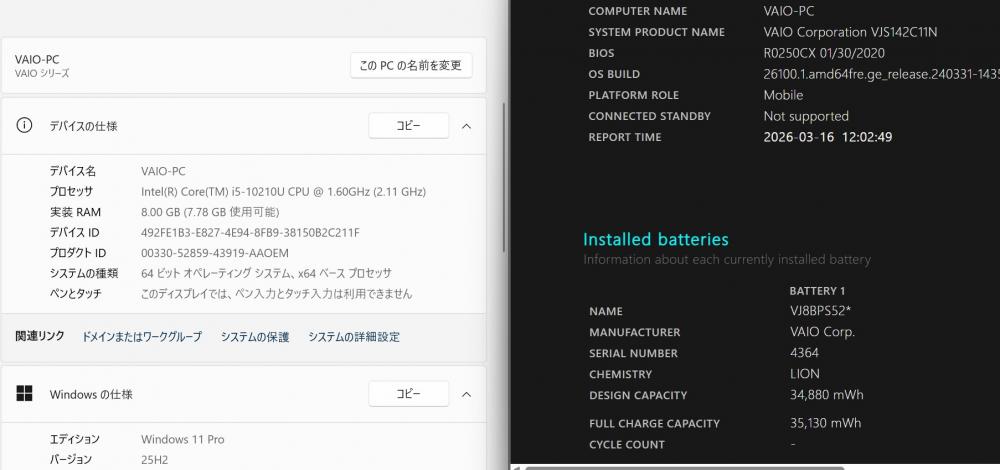The height and width of the screenshot is (470, 1000).
Task: Click the この PC の名前を変更 button
Action: (411, 66)
